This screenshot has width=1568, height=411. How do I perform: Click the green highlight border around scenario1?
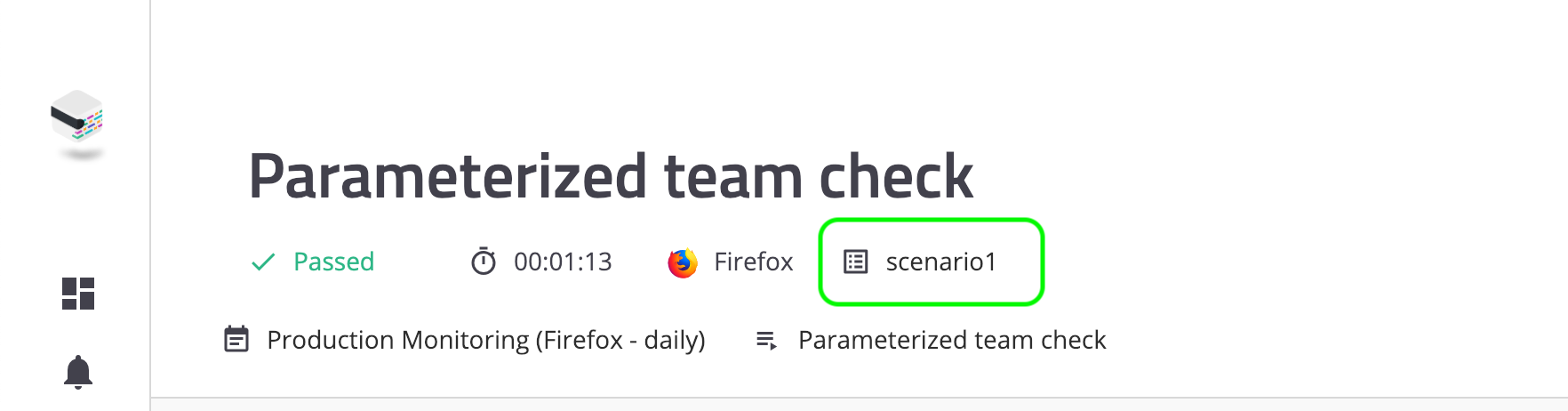[x=931, y=222]
